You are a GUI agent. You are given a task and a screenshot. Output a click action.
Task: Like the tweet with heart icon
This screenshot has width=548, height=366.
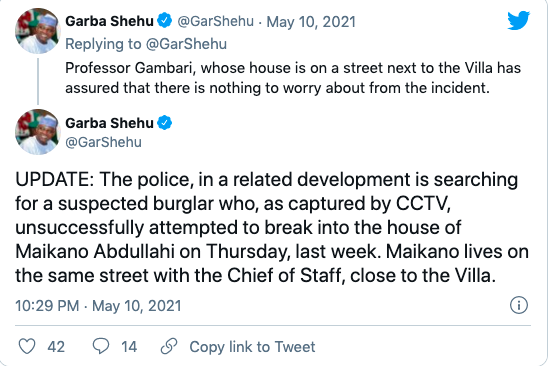coord(27,346)
